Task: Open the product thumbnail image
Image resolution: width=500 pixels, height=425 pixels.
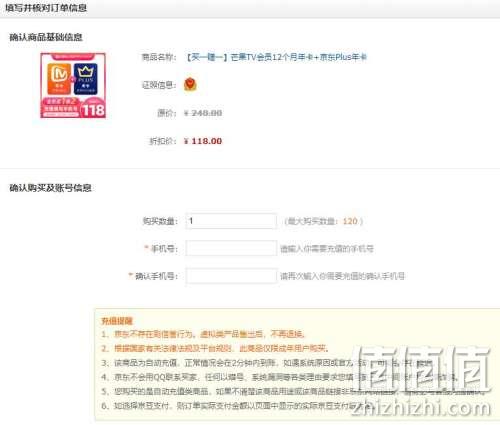Action: (x=73, y=85)
